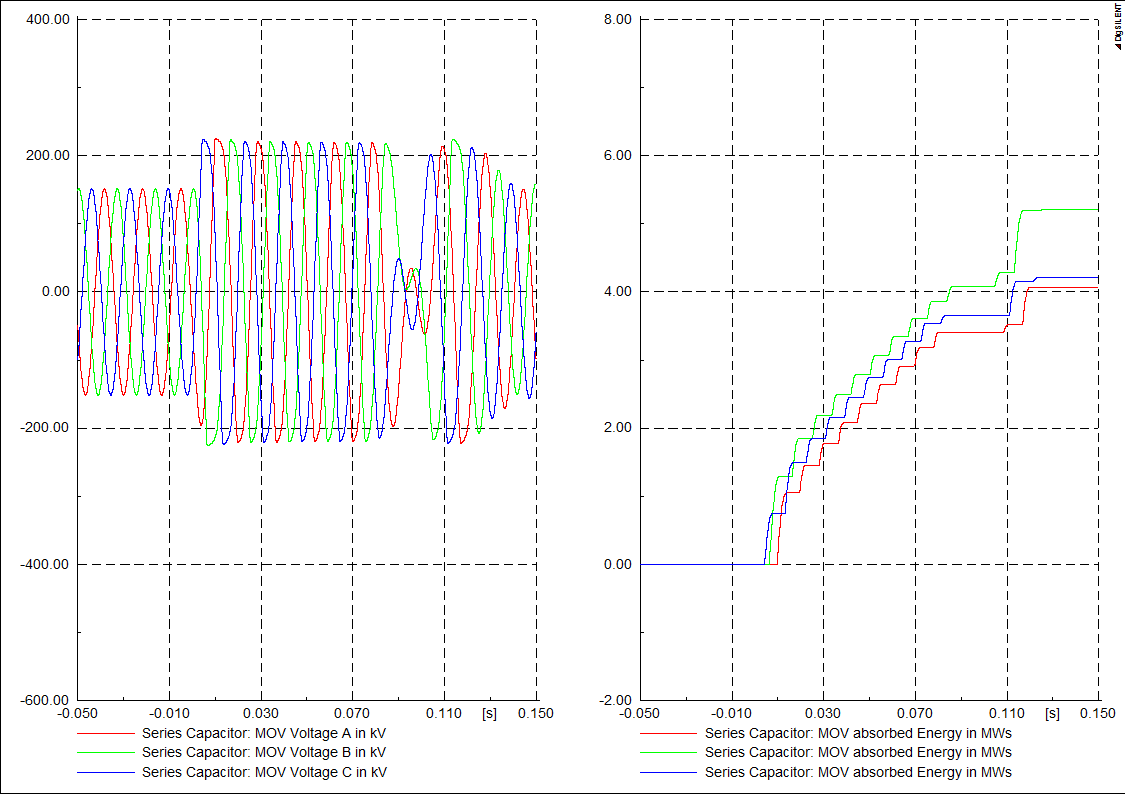
Task: Click the -600.00 y-axis label on voltage plot
Action: [46, 700]
